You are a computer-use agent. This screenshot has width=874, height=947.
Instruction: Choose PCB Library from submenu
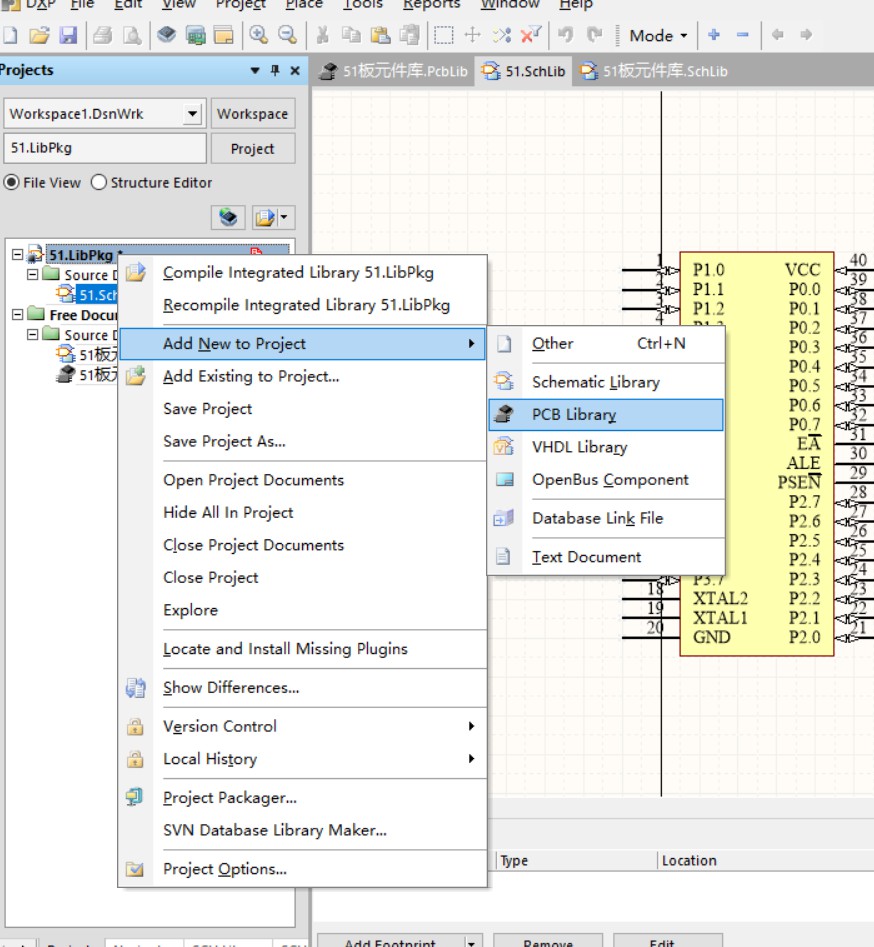(606, 415)
